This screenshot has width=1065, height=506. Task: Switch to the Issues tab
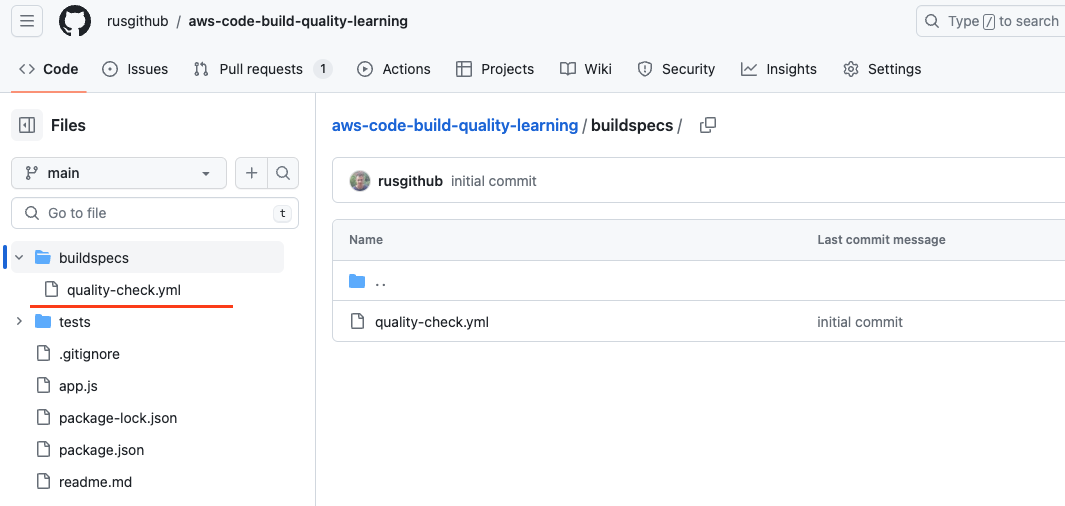tap(134, 69)
